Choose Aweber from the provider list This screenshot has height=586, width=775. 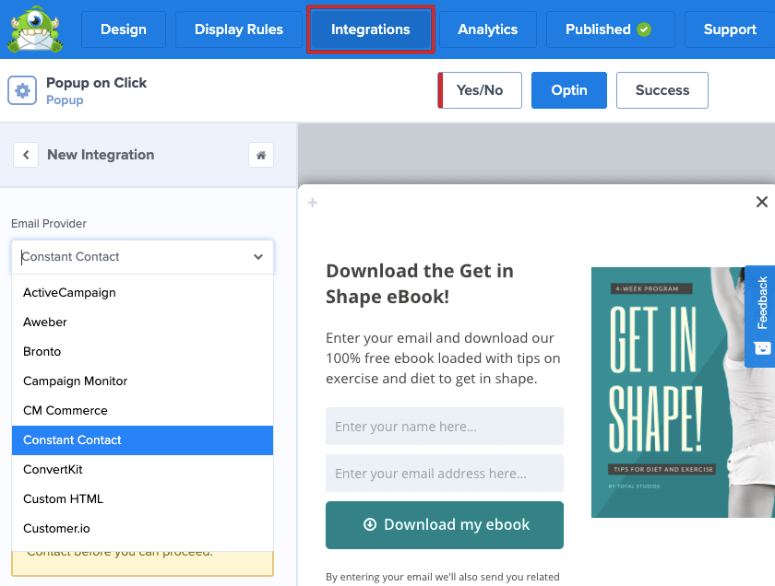click(142, 322)
